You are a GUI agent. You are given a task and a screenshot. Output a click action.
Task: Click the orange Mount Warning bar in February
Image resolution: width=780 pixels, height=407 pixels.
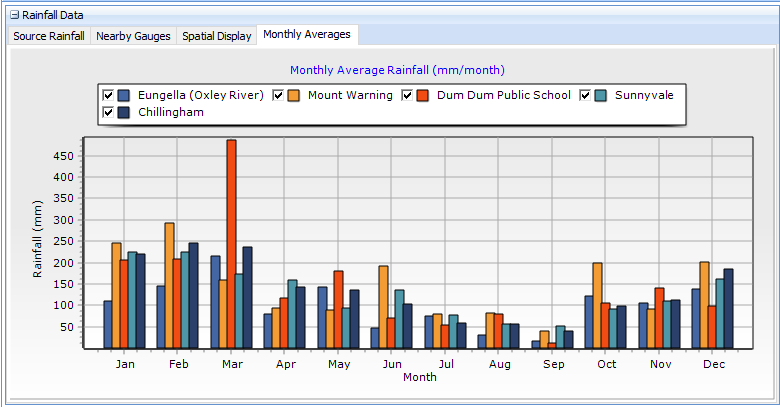(170, 285)
